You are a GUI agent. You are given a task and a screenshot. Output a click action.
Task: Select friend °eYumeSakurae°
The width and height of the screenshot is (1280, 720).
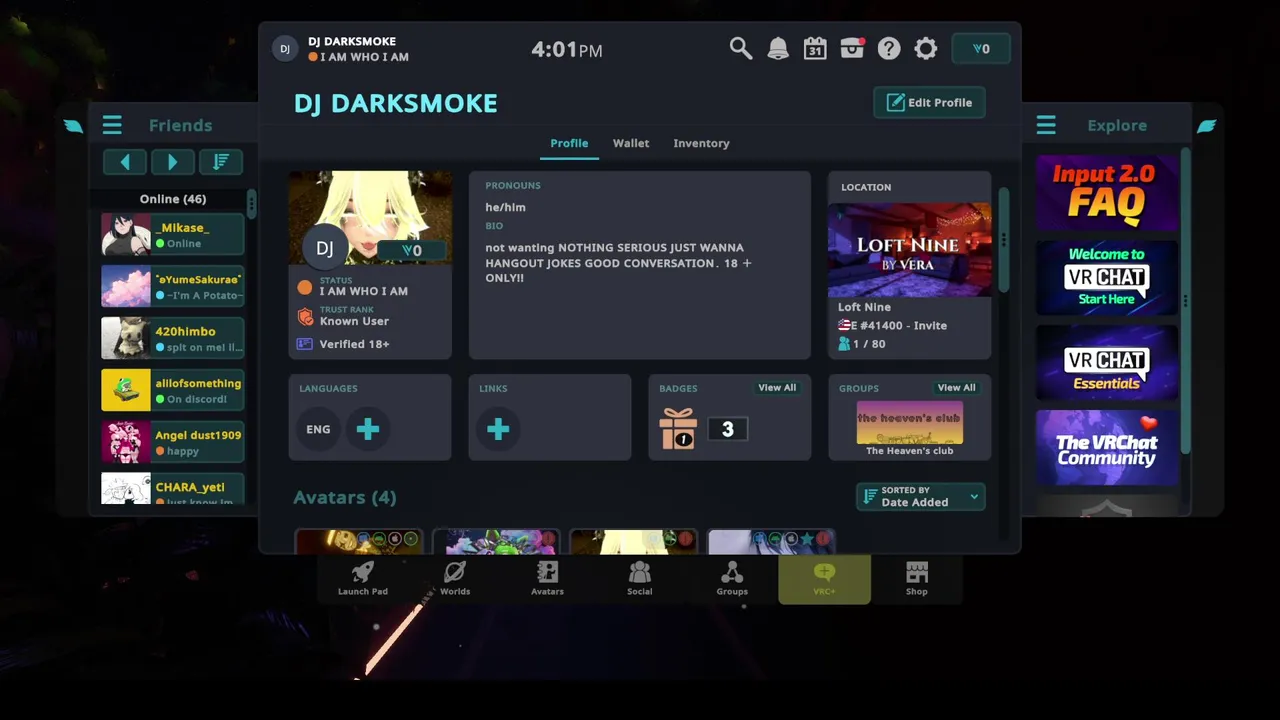click(173, 287)
